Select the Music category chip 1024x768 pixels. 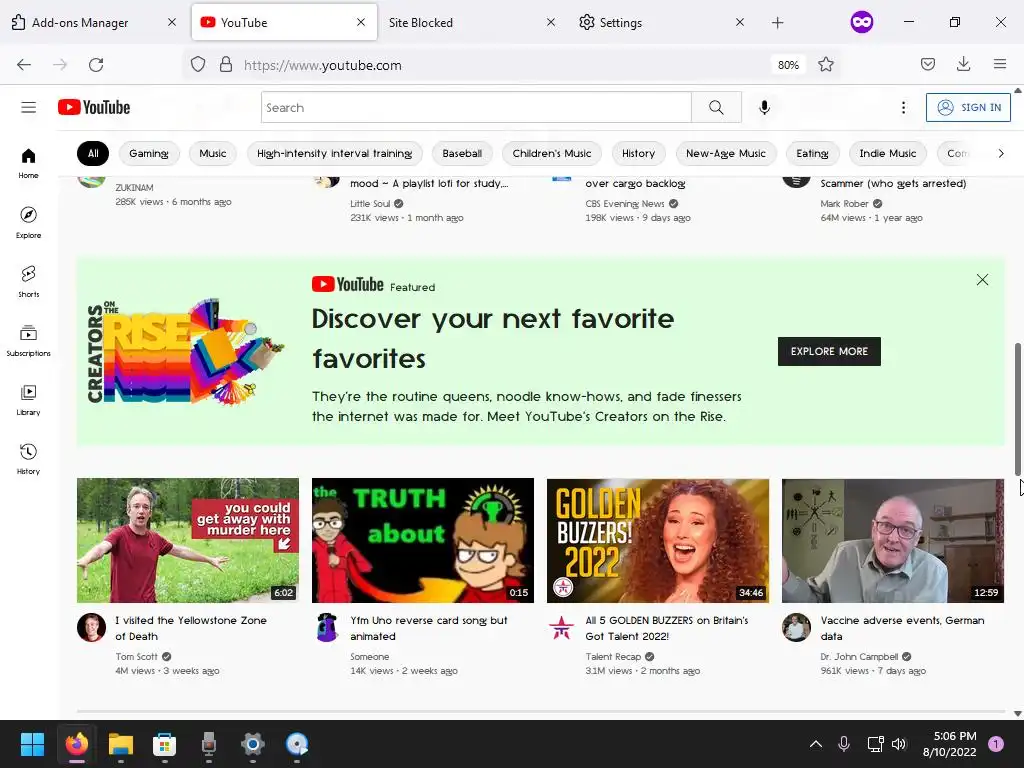click(212, 153)
